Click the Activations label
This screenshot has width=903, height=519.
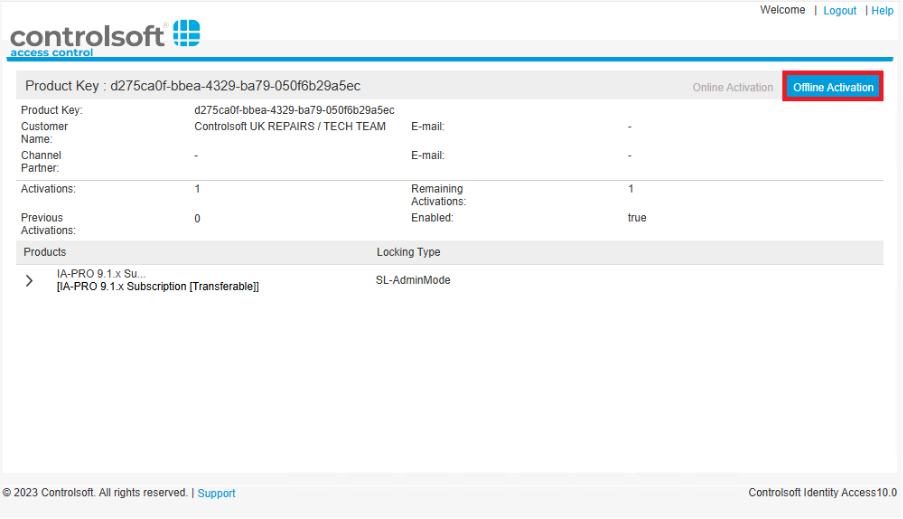pyautogui.click(x=48, y=189)
